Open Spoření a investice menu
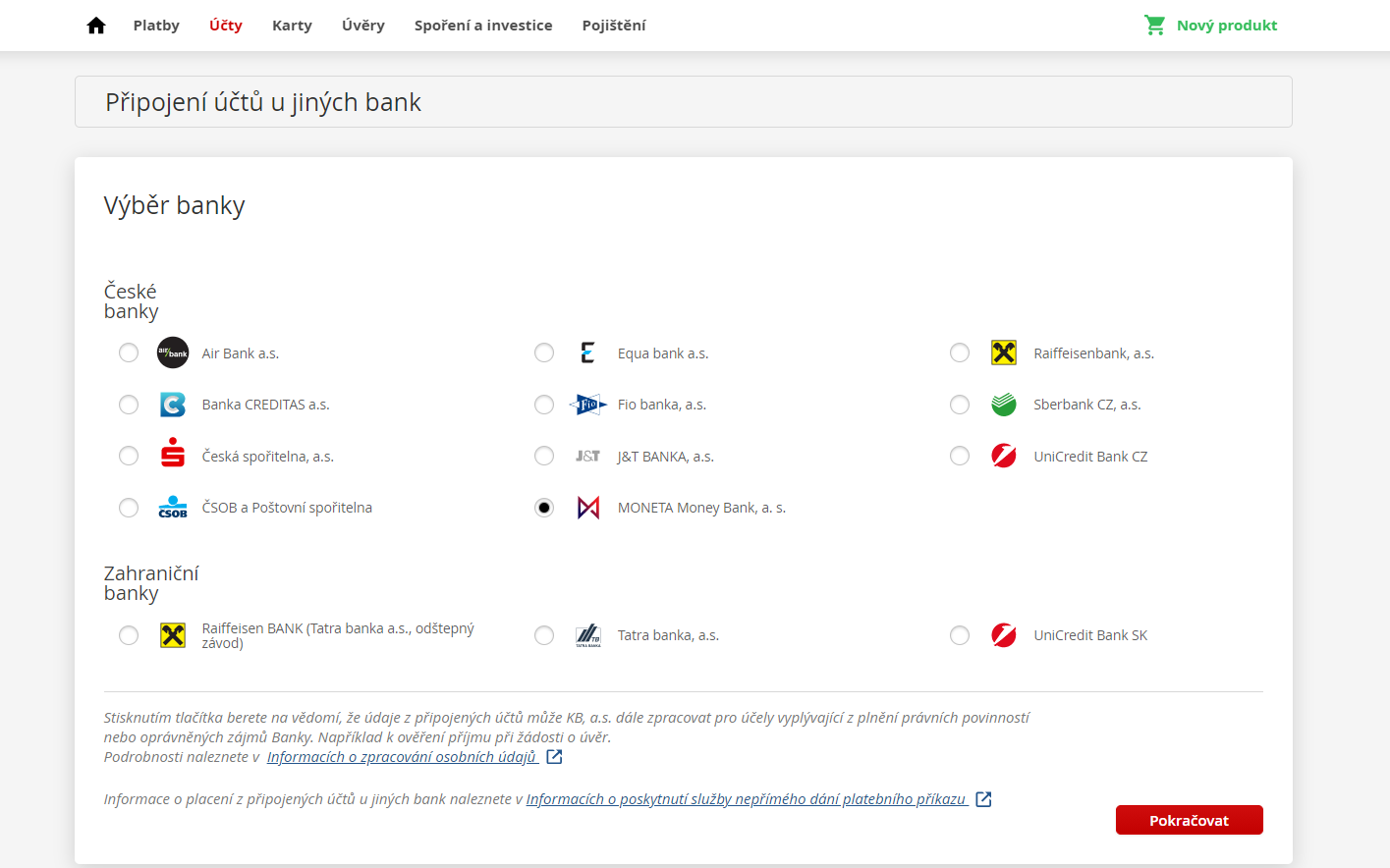 click(x=483, y=26)
